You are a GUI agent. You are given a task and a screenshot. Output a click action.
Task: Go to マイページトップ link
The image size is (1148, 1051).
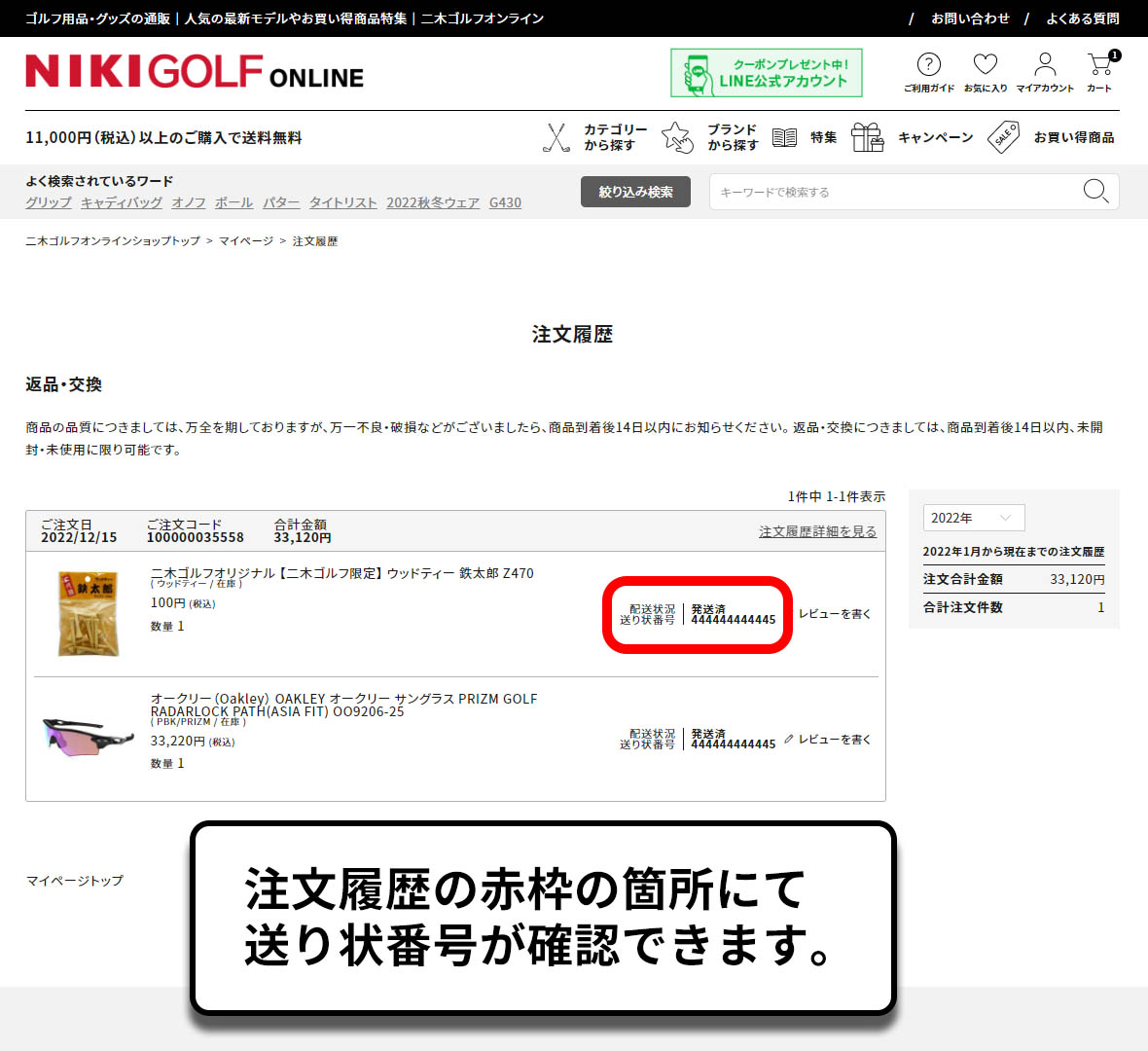pyautogui.click(x=75, y=881)
